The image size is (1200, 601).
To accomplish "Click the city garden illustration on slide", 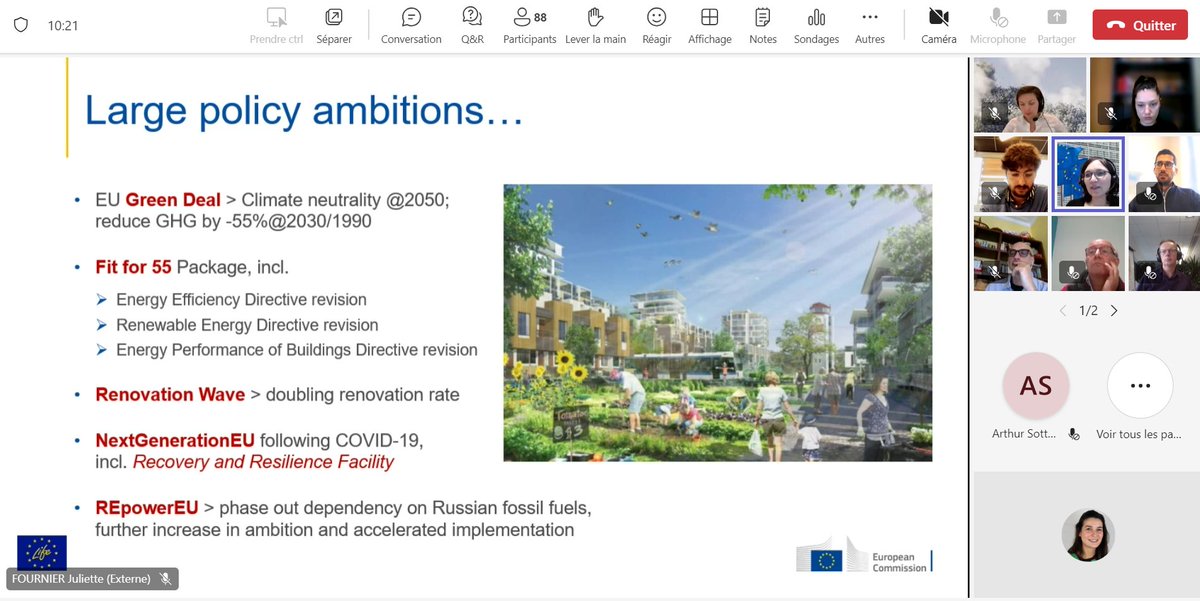I will (x=717, y=323).
